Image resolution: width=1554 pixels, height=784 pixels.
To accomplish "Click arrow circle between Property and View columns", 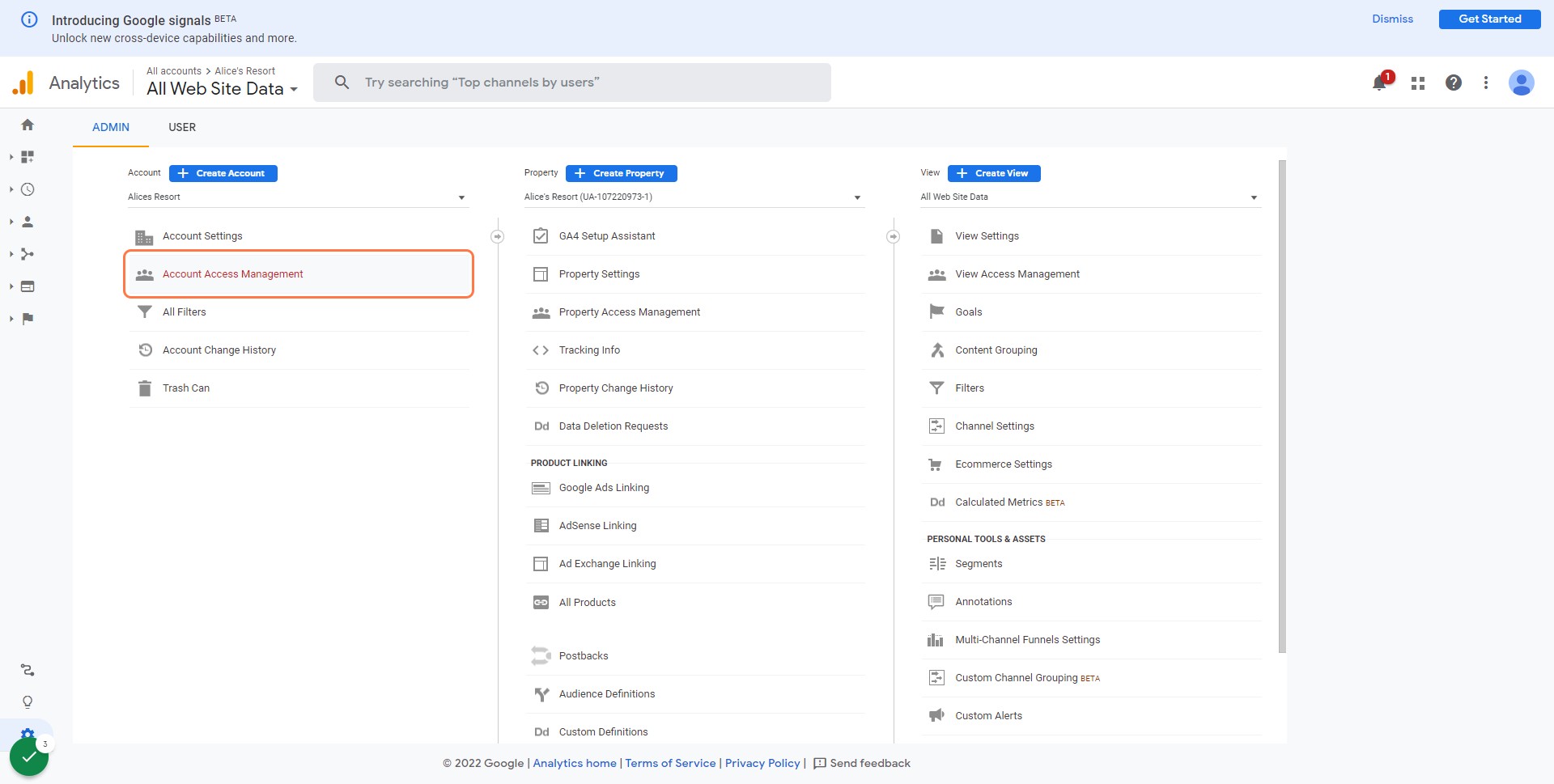I will pos(894,236).
